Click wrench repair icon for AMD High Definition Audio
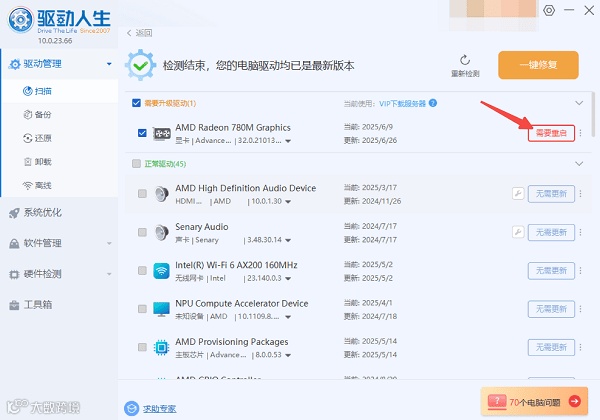600x420 pixels. (x=518, y=194)
